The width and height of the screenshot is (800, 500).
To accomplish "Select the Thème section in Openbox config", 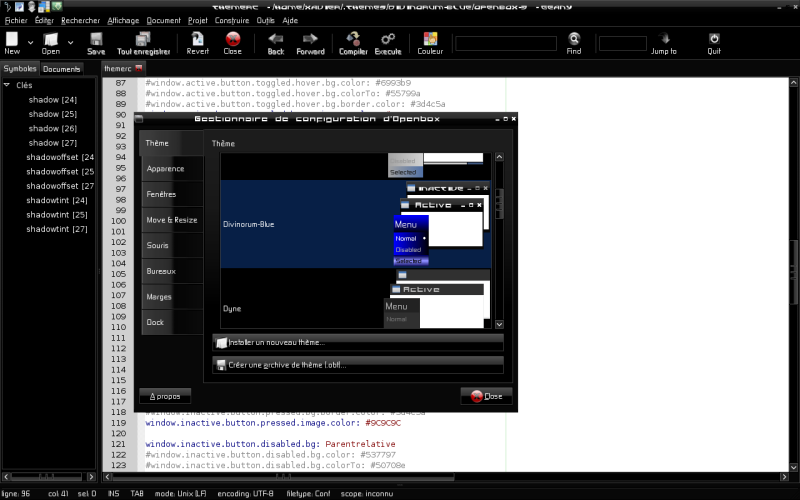I will (x=171, y=143).
